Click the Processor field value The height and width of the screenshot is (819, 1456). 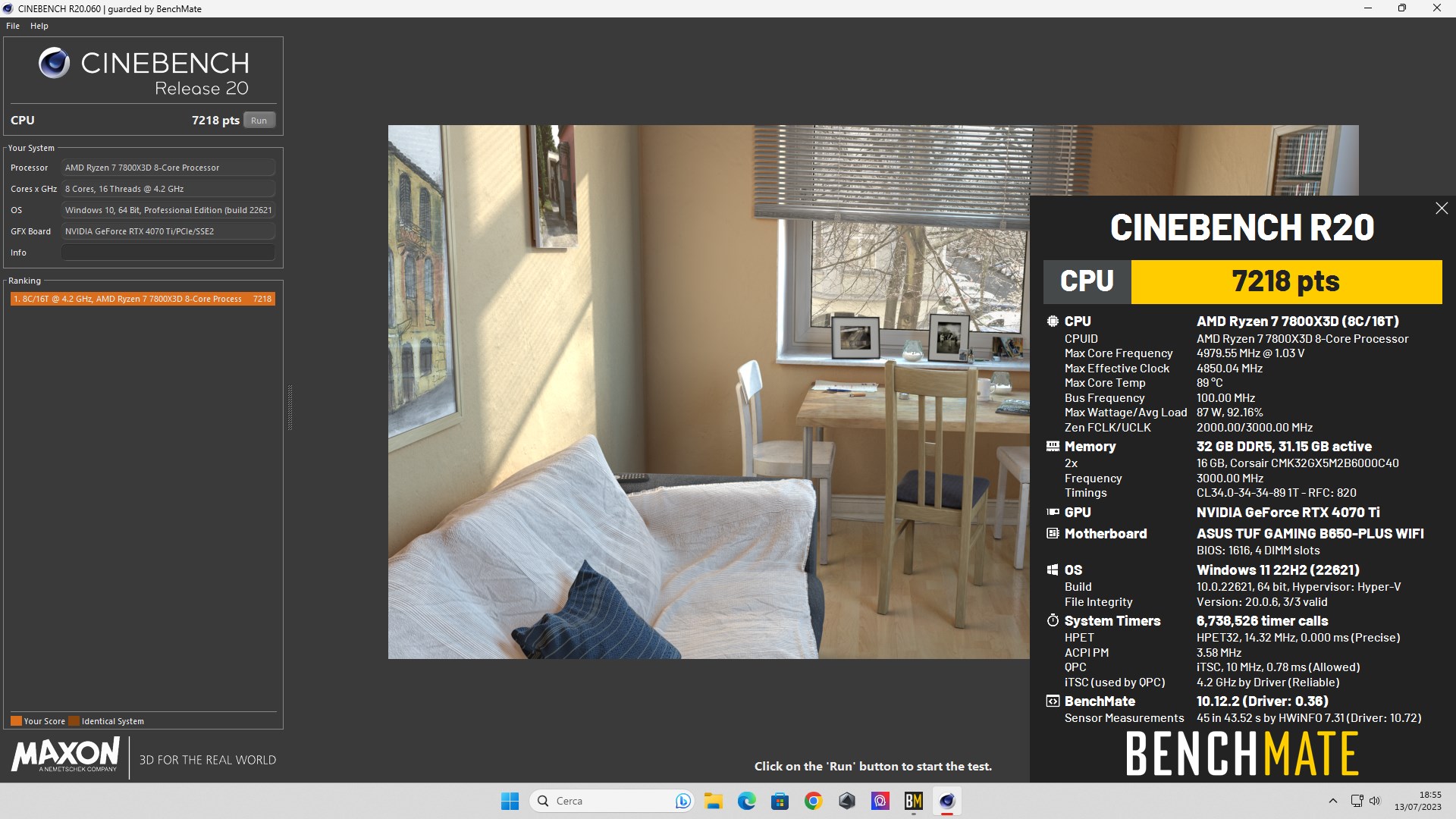168,168
